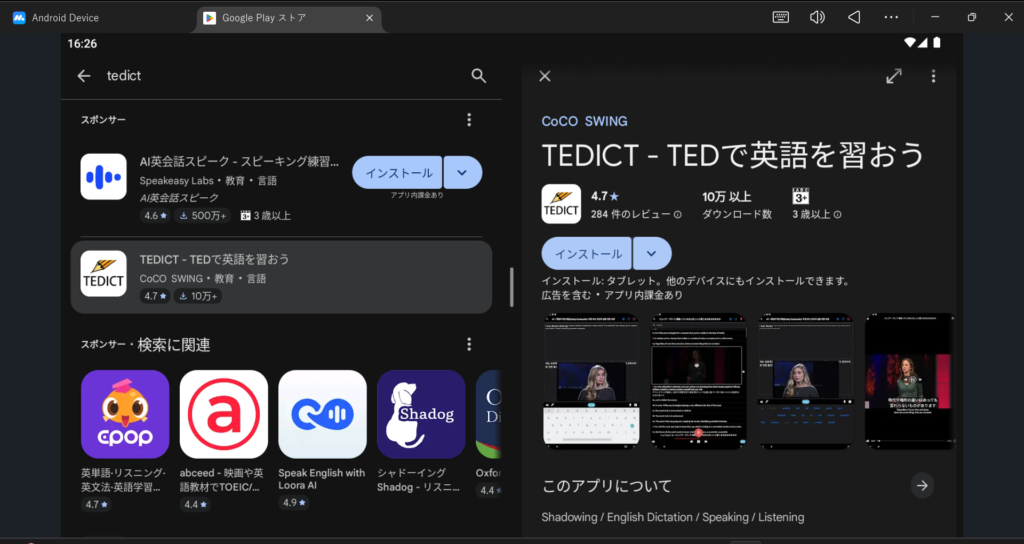Expand TEDICT install options dropdown arrow
Image resolution: width=1024 pixels, height=544 pixels.
click(652, 253)
